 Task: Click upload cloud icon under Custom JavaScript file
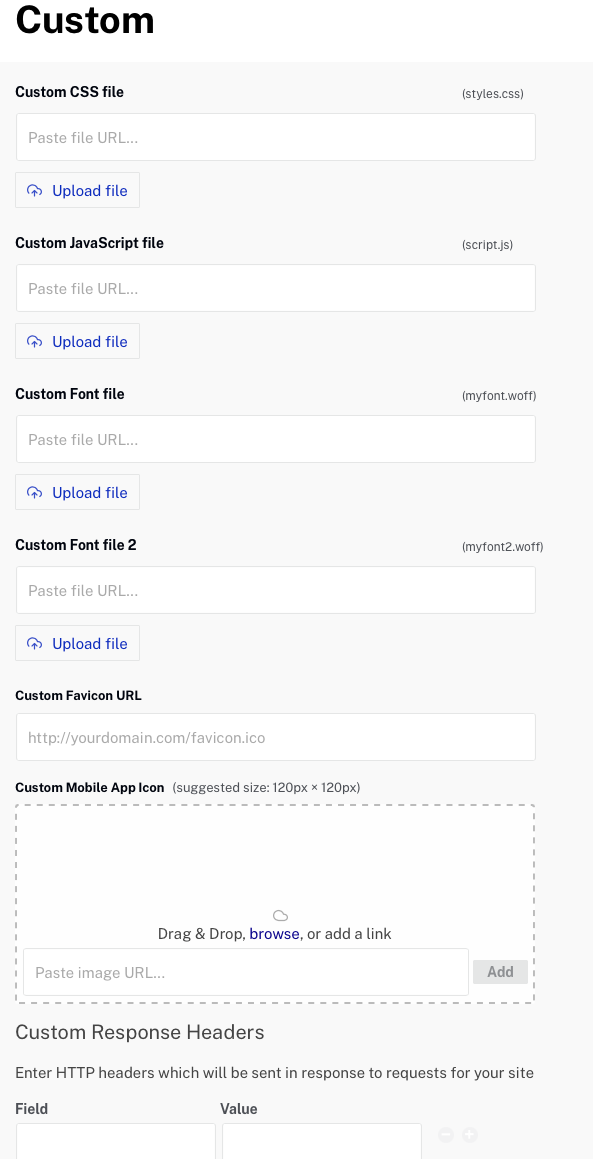pyautogui.click(x=35, y=341)
